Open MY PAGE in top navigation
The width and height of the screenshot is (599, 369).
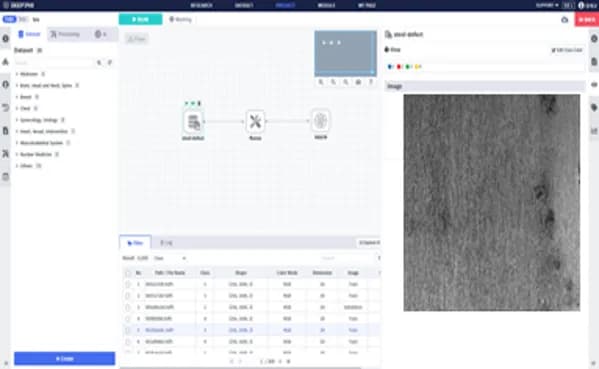(367, 5)
